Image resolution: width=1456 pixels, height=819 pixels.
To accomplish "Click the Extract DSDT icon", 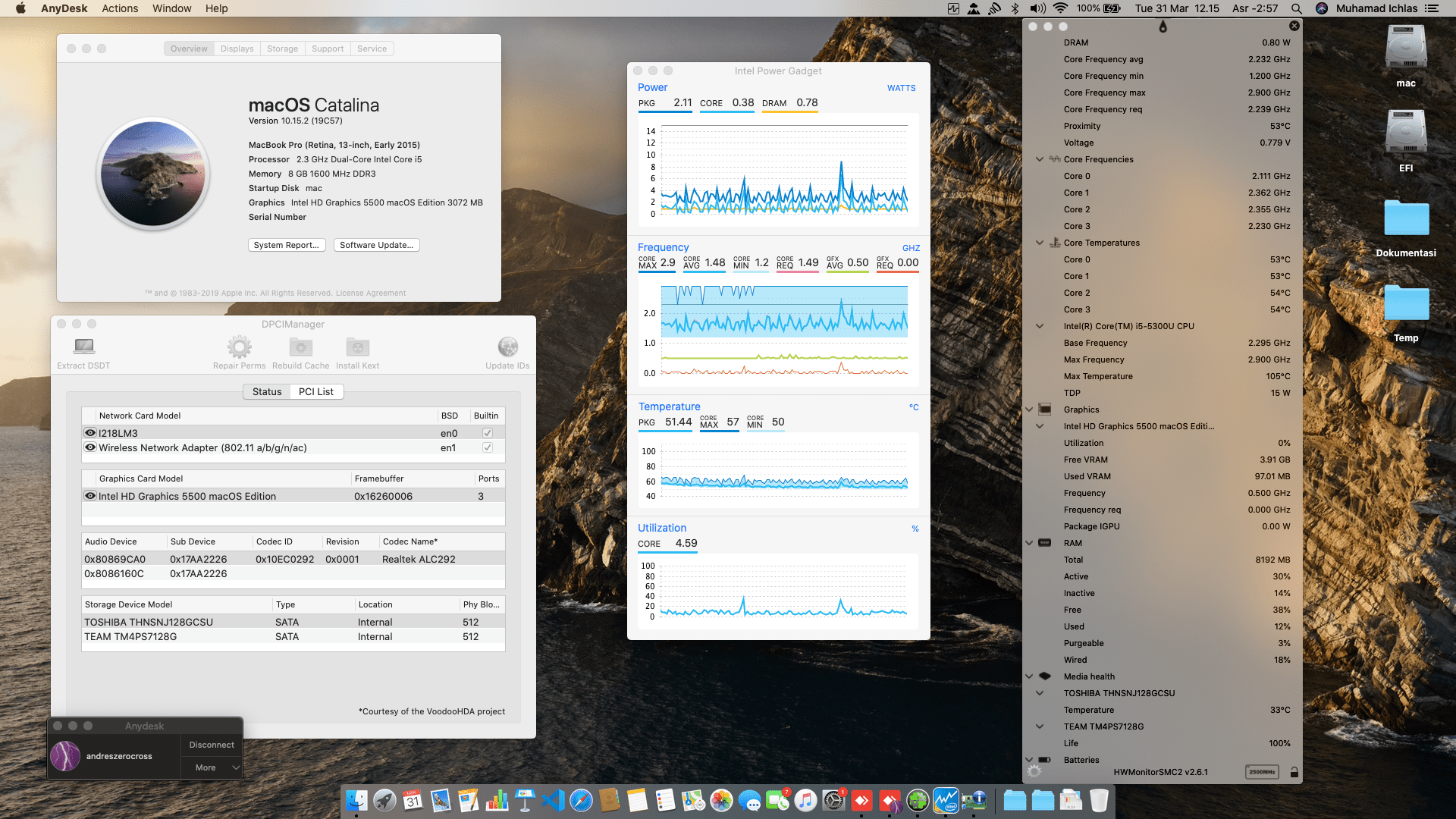I will tap(83, 347).
